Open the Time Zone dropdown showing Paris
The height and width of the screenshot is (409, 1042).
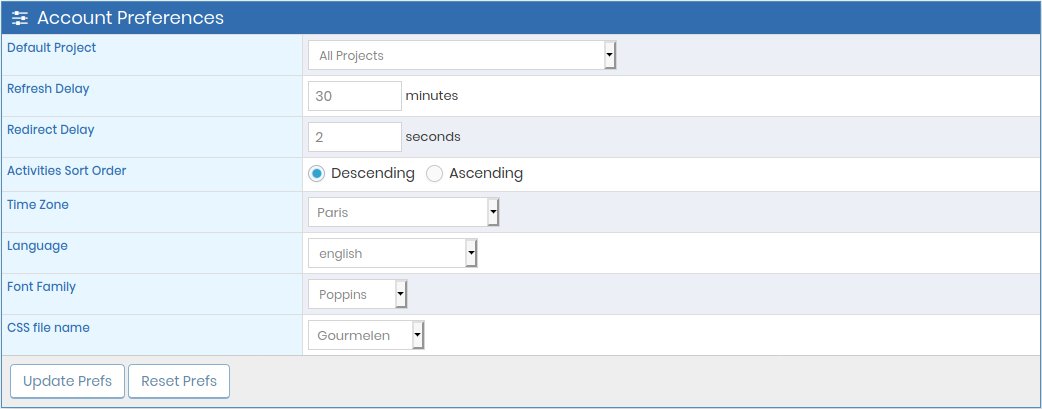[x=403, y=213]
